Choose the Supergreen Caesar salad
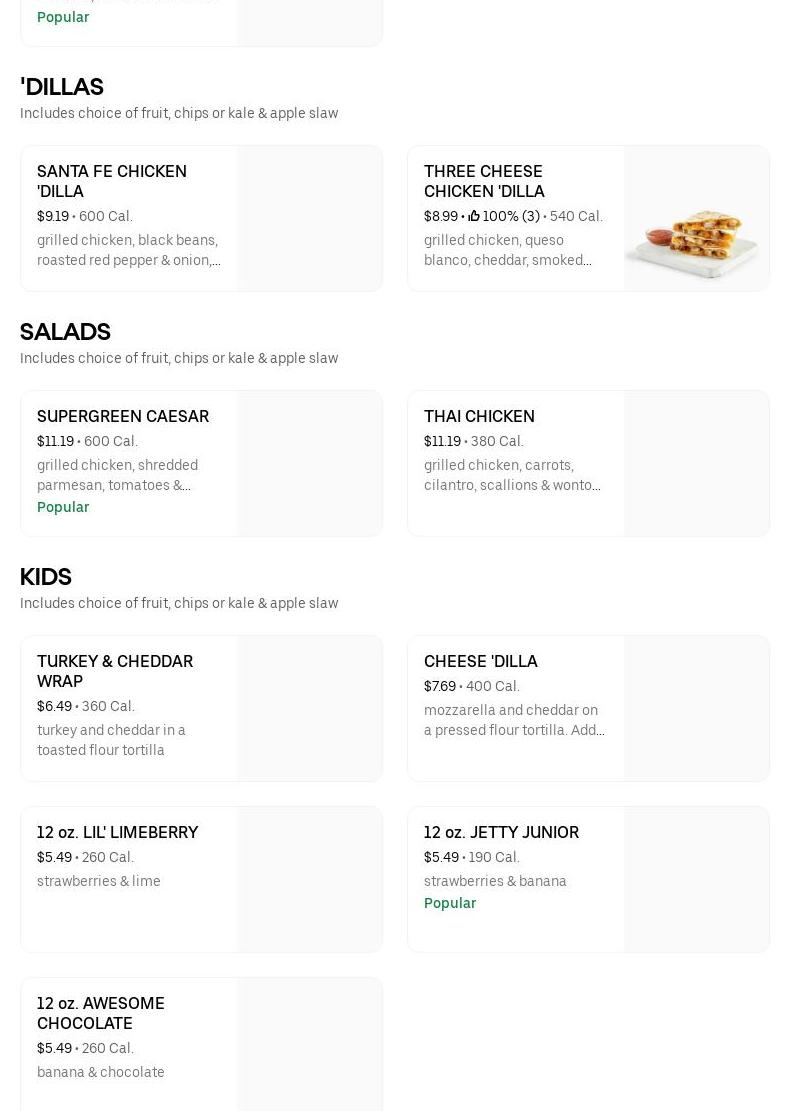804x1111 pixels. [123, 416]
